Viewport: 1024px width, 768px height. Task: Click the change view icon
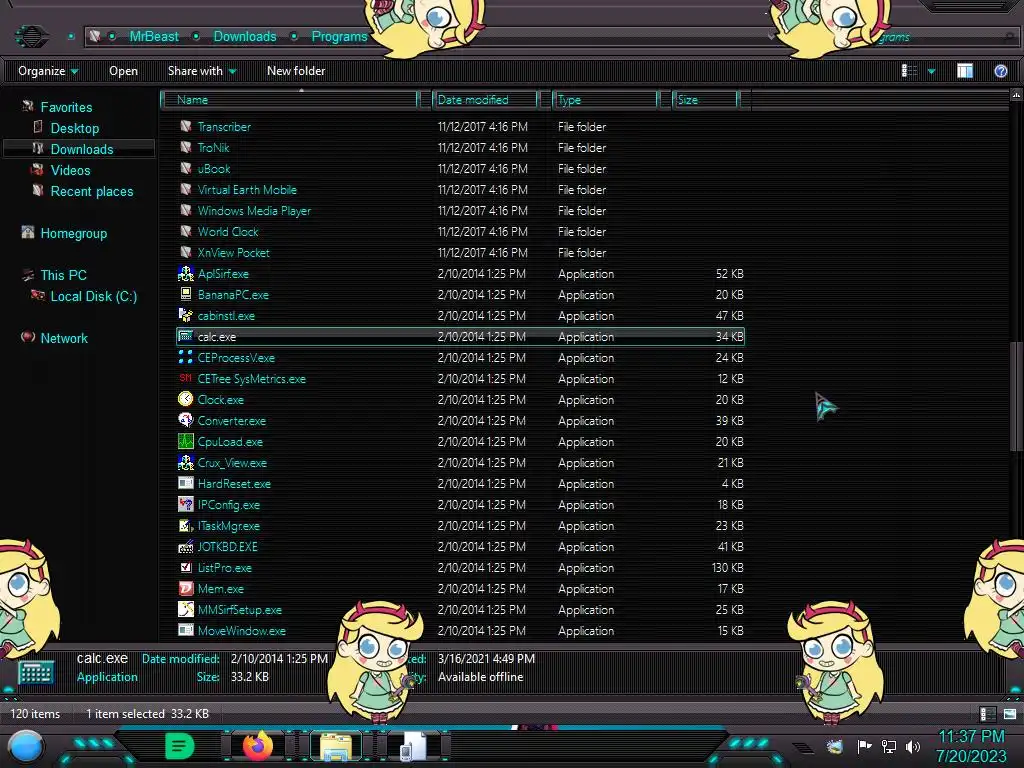[x=909, y=71]
